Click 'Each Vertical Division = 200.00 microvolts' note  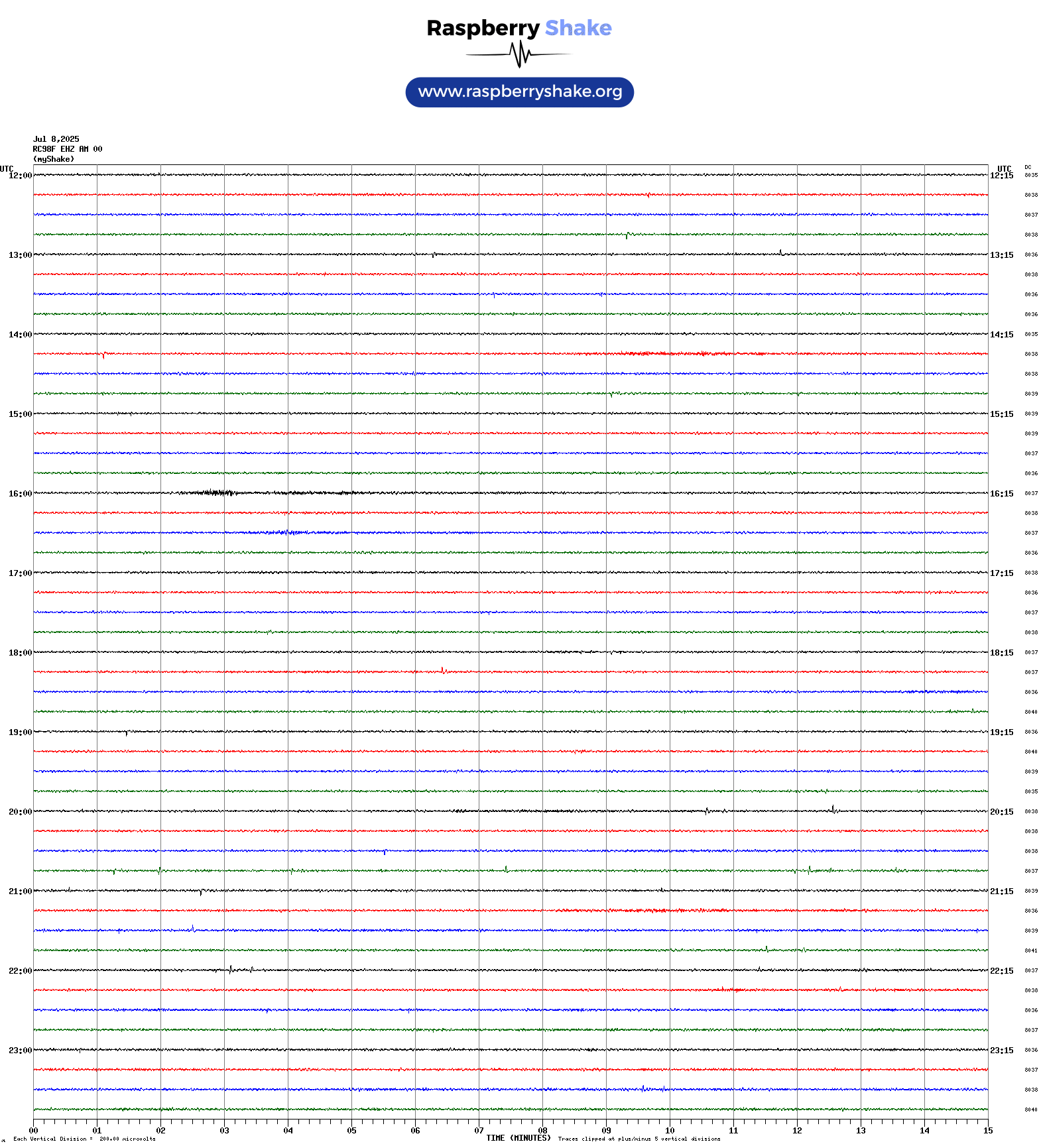[x=84, y=1139]
